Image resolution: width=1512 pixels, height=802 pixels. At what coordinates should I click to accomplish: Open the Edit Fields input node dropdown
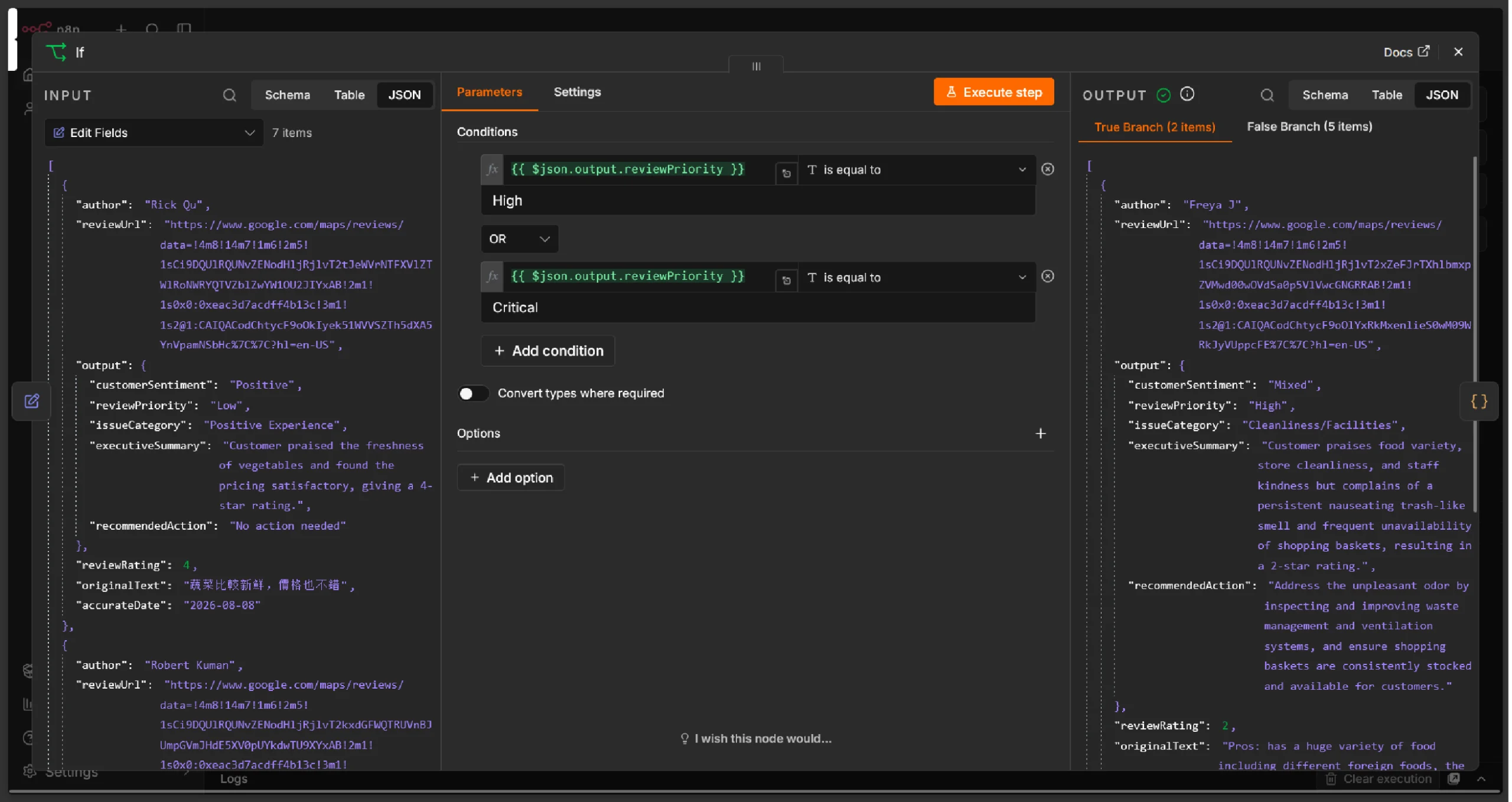pyautogui.click(x=154, y=133)
